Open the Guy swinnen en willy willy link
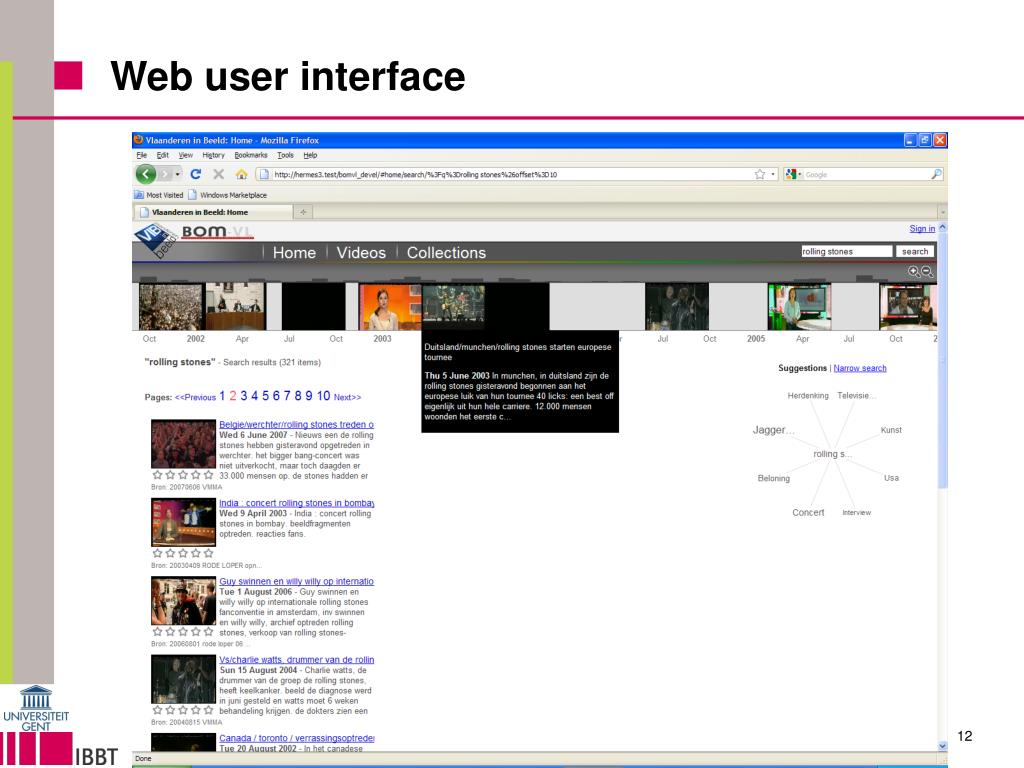Screen dimensions: 1024x768 pos(296,581)
